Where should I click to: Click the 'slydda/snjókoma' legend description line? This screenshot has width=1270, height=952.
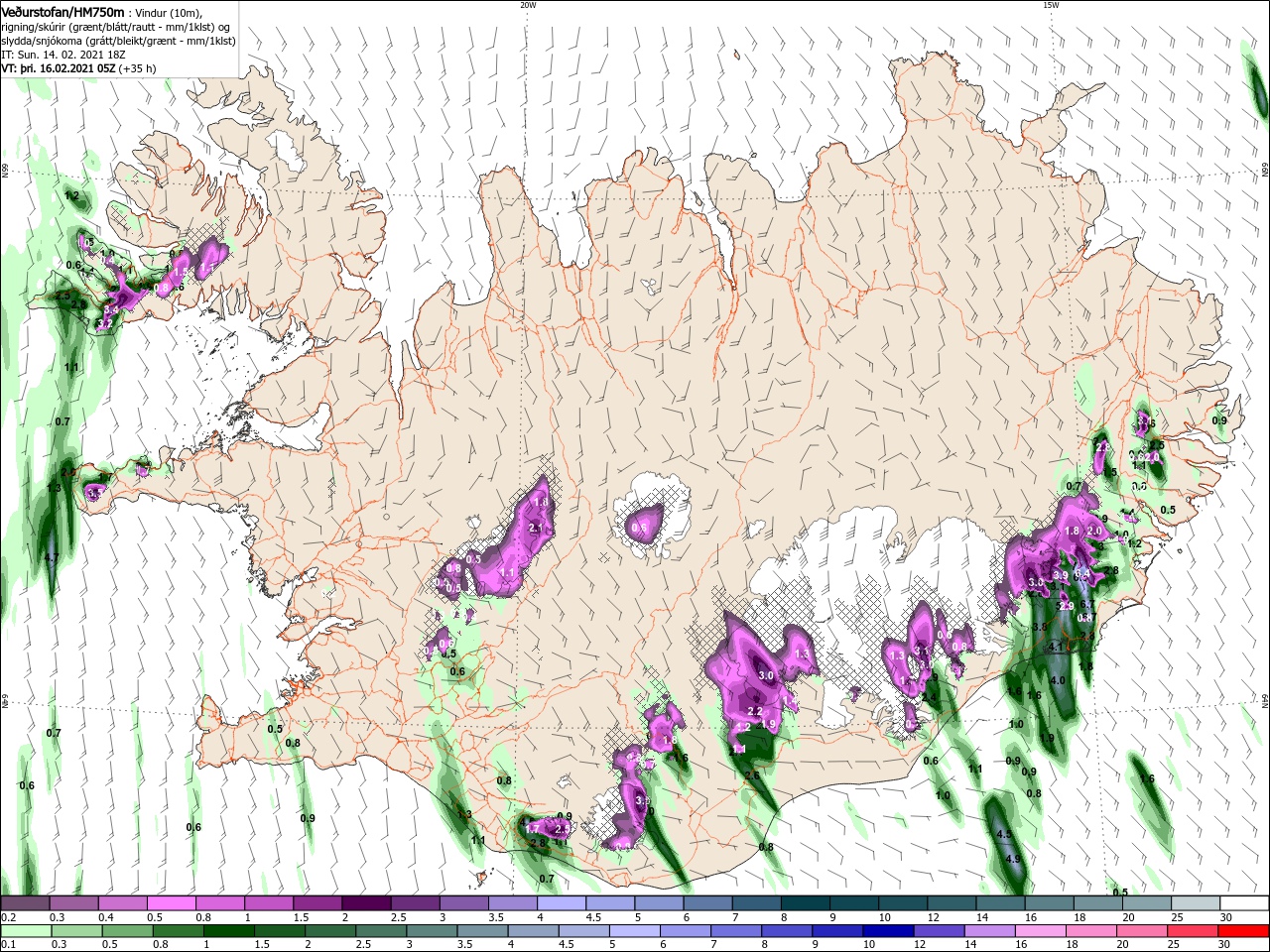tap(117, 40)
